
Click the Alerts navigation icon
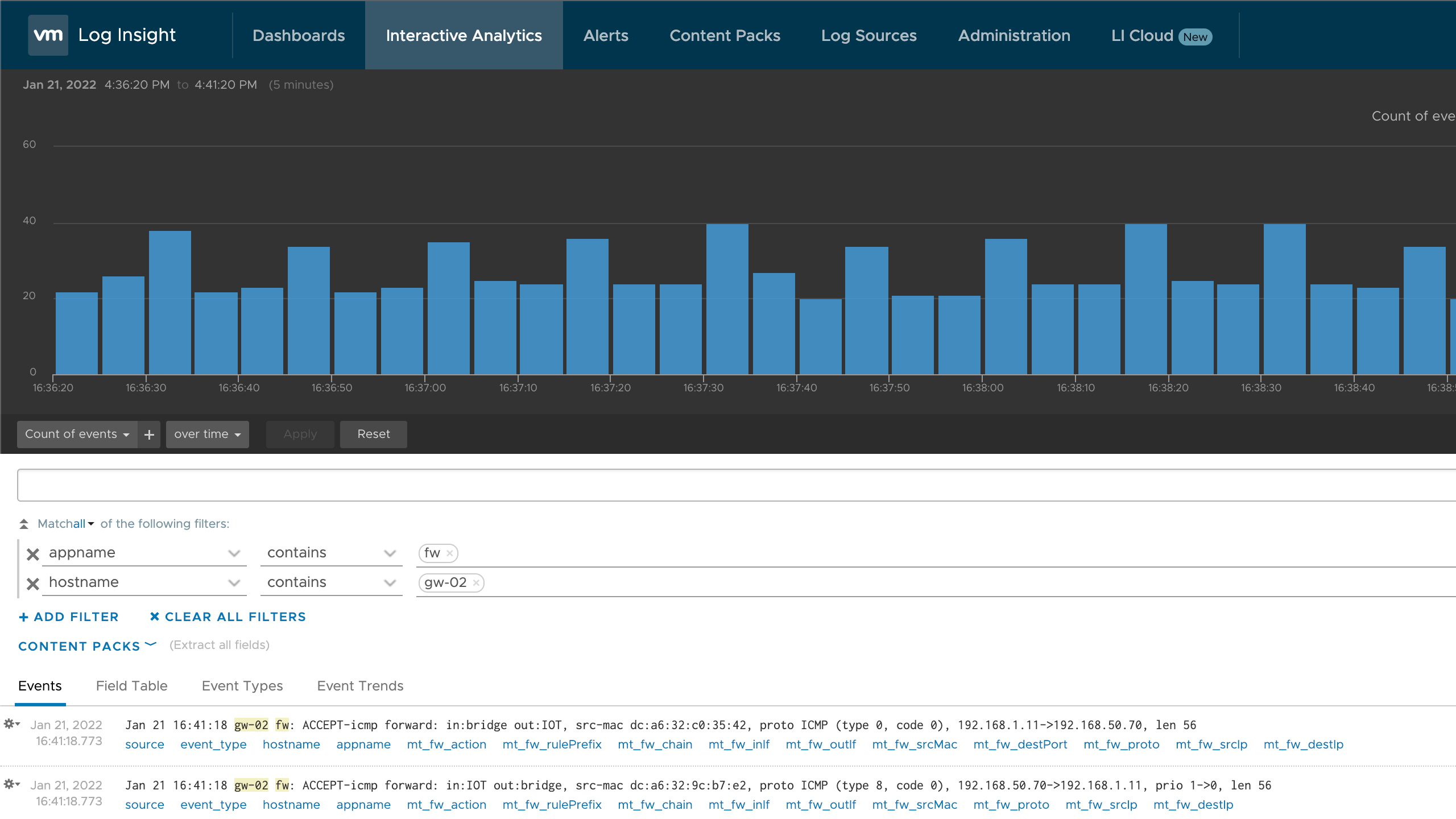pos(605,35)
